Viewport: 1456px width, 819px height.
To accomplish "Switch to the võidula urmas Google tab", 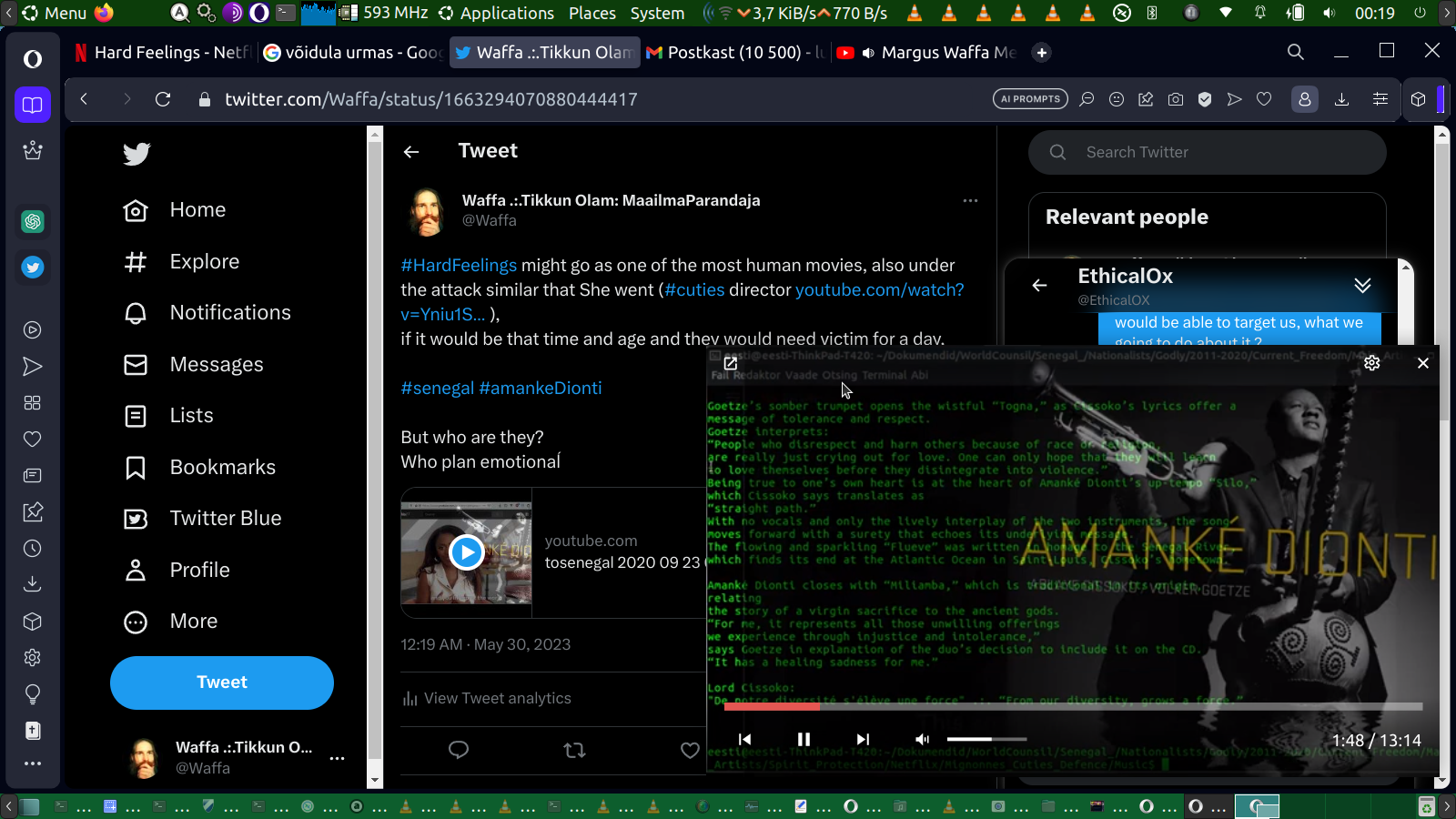I will (x=352, y=52).
